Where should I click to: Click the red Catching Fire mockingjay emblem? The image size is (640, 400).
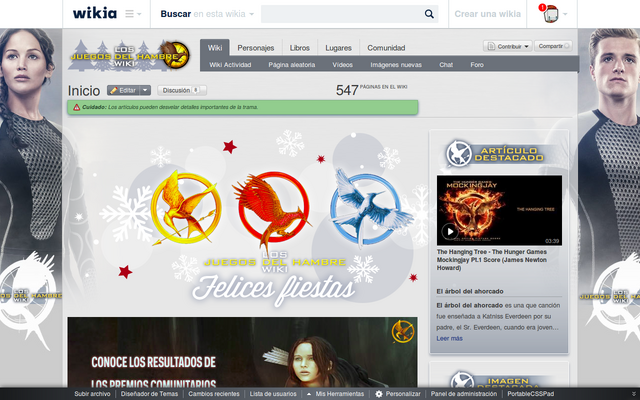tap(272, 209)
